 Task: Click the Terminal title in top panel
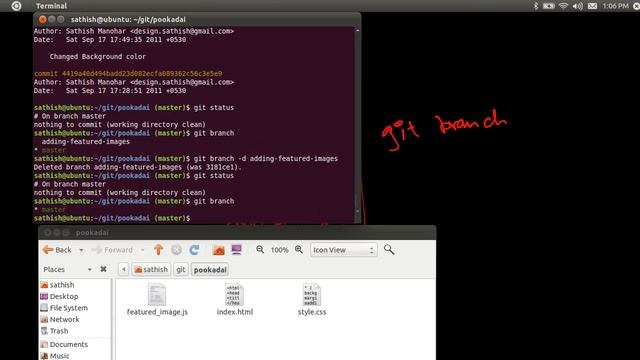pyautogui.click(x=51, y=6)
